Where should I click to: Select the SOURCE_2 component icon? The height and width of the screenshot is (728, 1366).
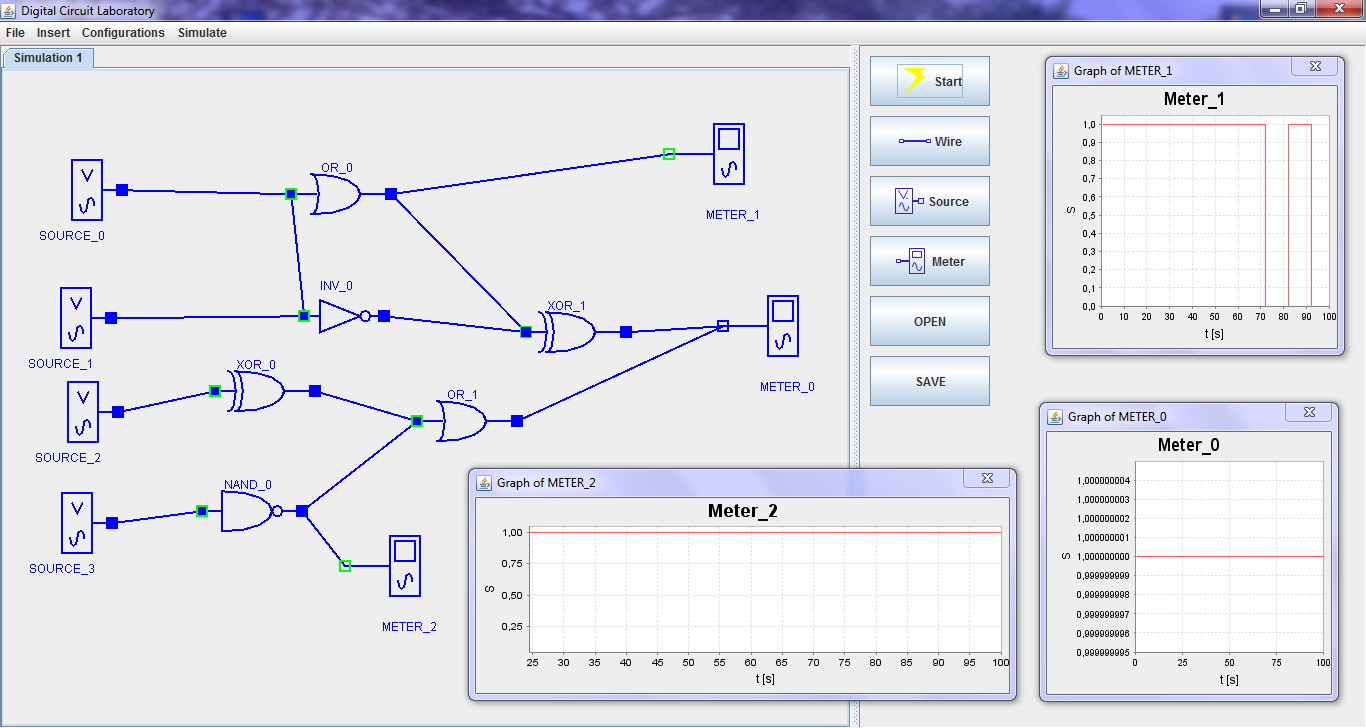[x=83, y=411]
